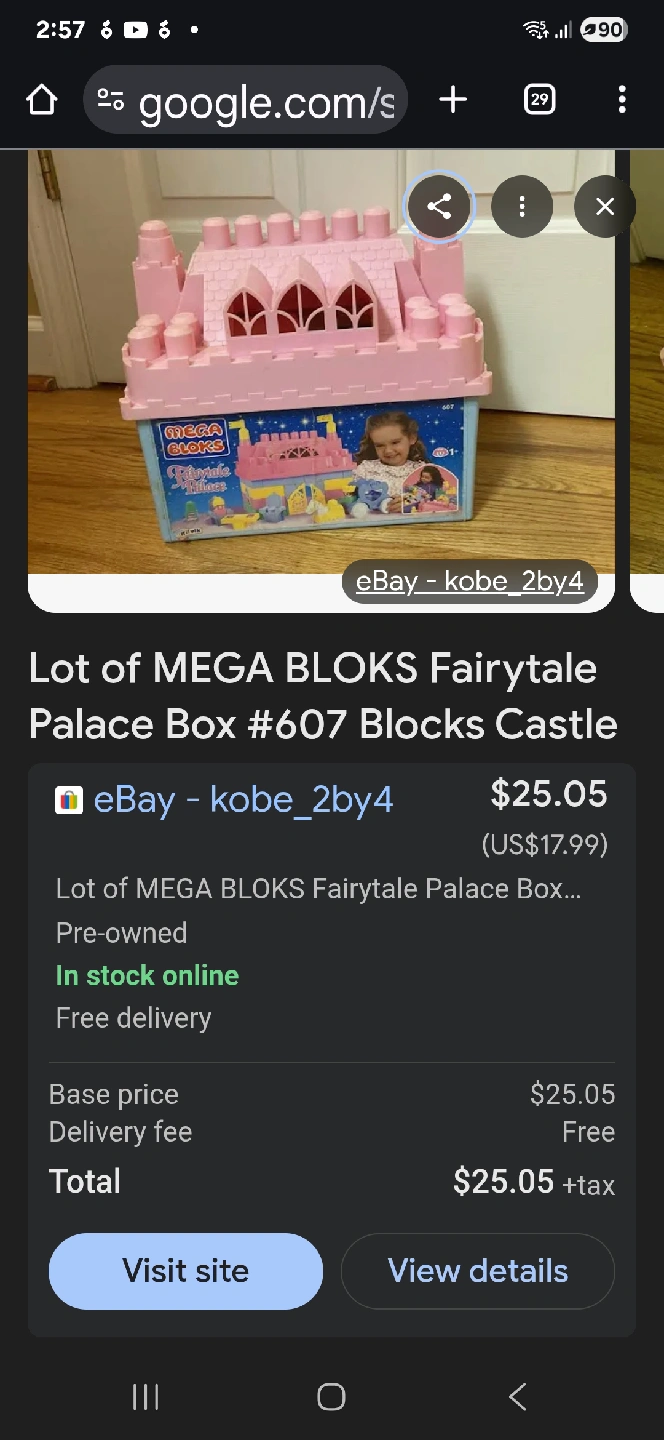
Task: Tap the google.com address bar
Action: click(x=265, y=100)
